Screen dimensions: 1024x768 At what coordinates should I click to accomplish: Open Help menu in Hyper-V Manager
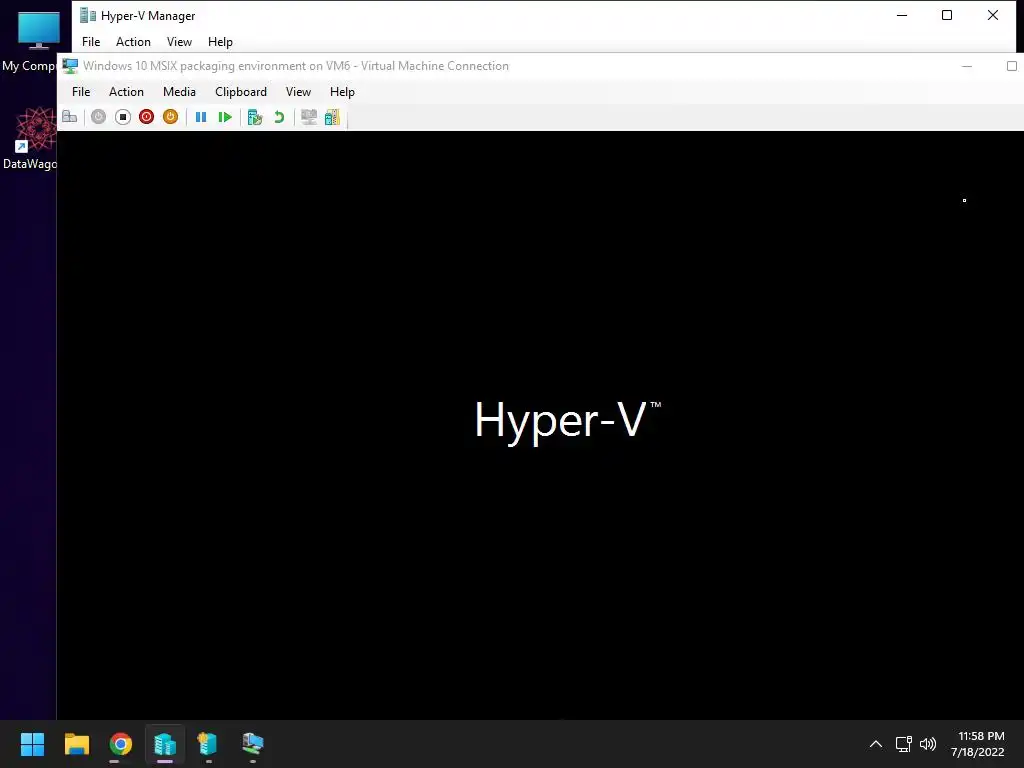pyautogui.click(x=220, y=42)
